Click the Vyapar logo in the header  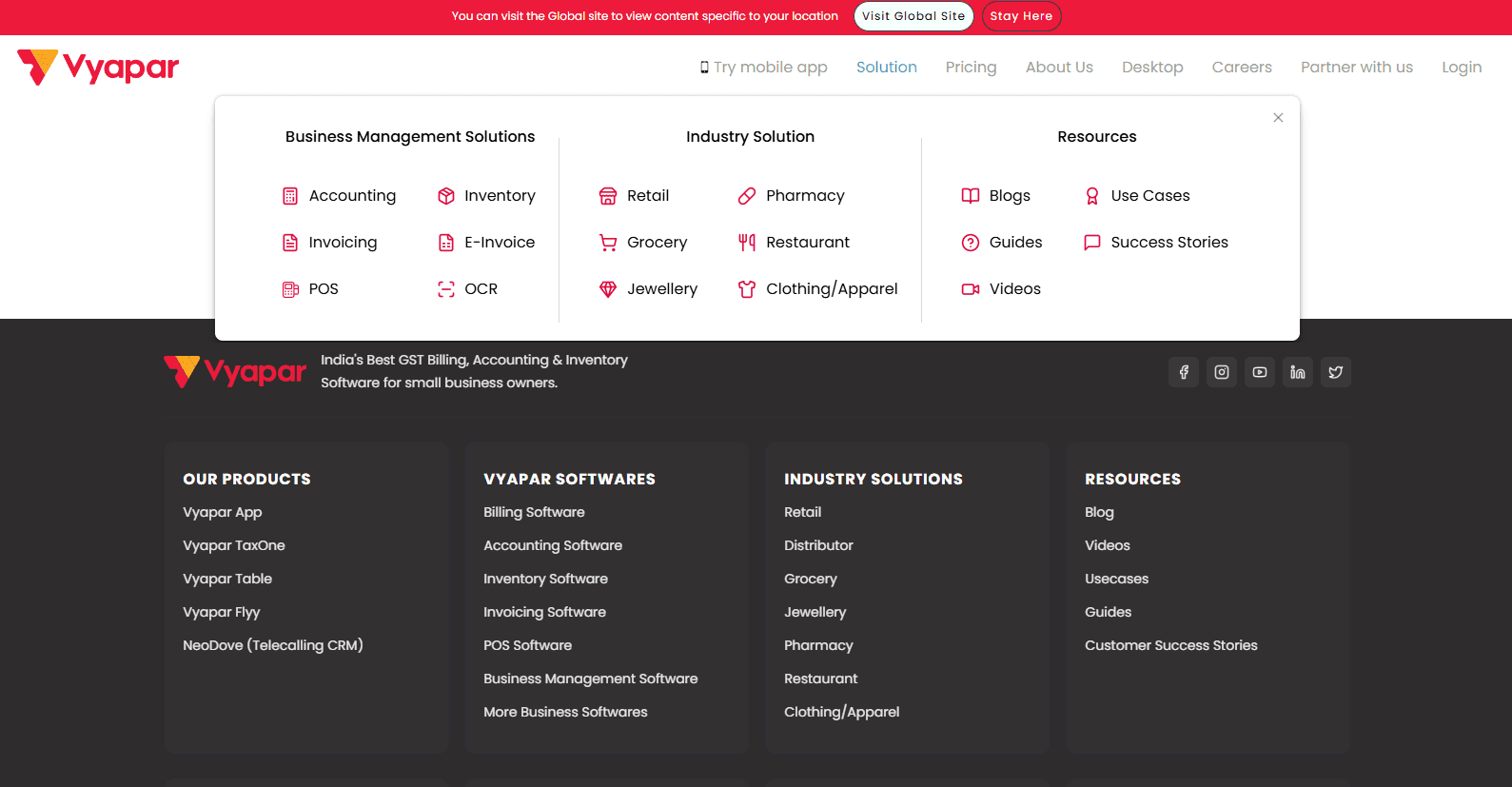[x=98, y=68]
